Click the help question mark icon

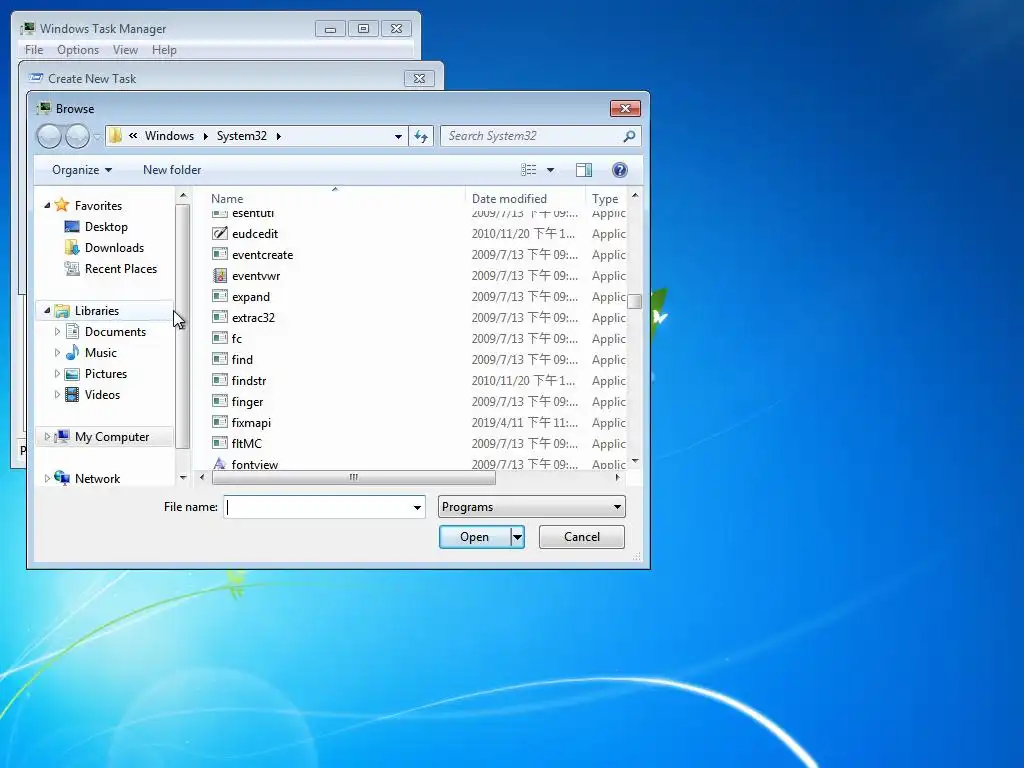620,170
